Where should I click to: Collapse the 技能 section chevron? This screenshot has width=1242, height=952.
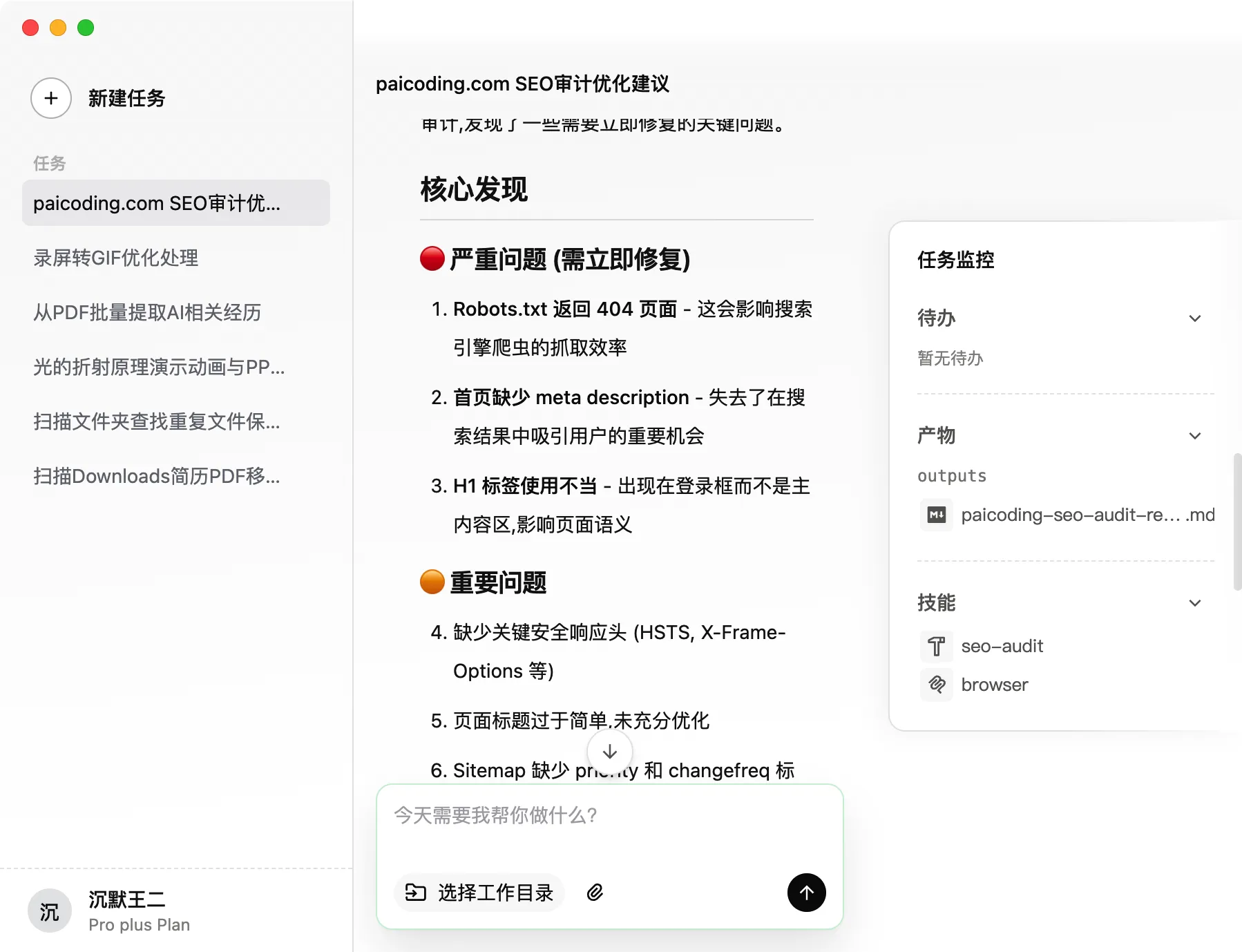1195,603
